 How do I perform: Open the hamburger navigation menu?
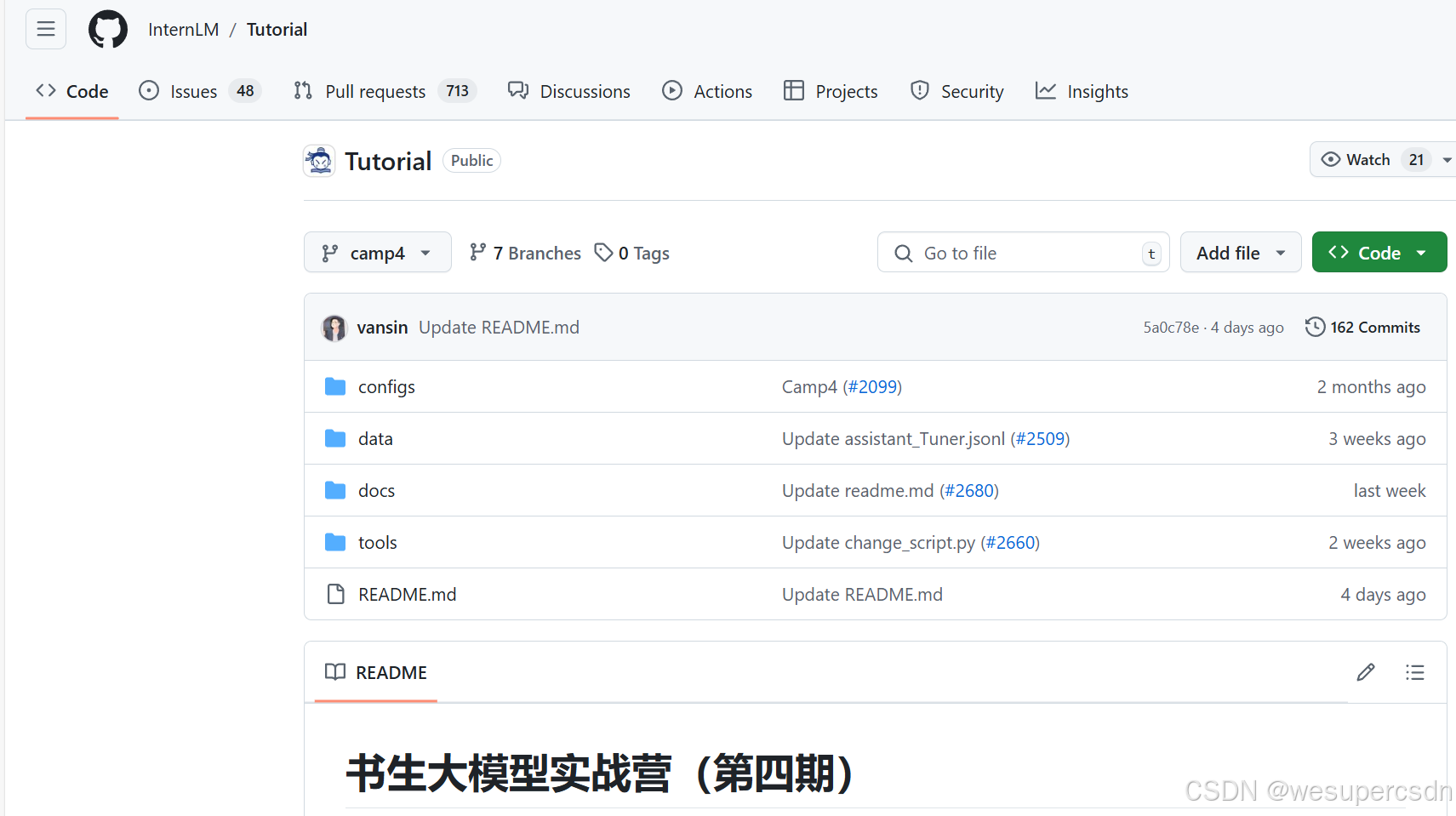pyautogui.click(x=46, y=29)
